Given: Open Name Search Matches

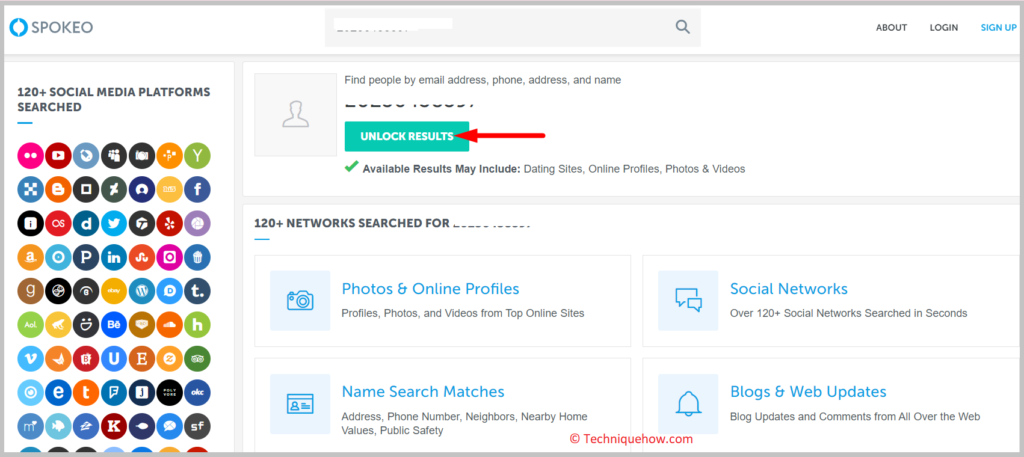Looking at the screenshot, I should coord(423,392).
